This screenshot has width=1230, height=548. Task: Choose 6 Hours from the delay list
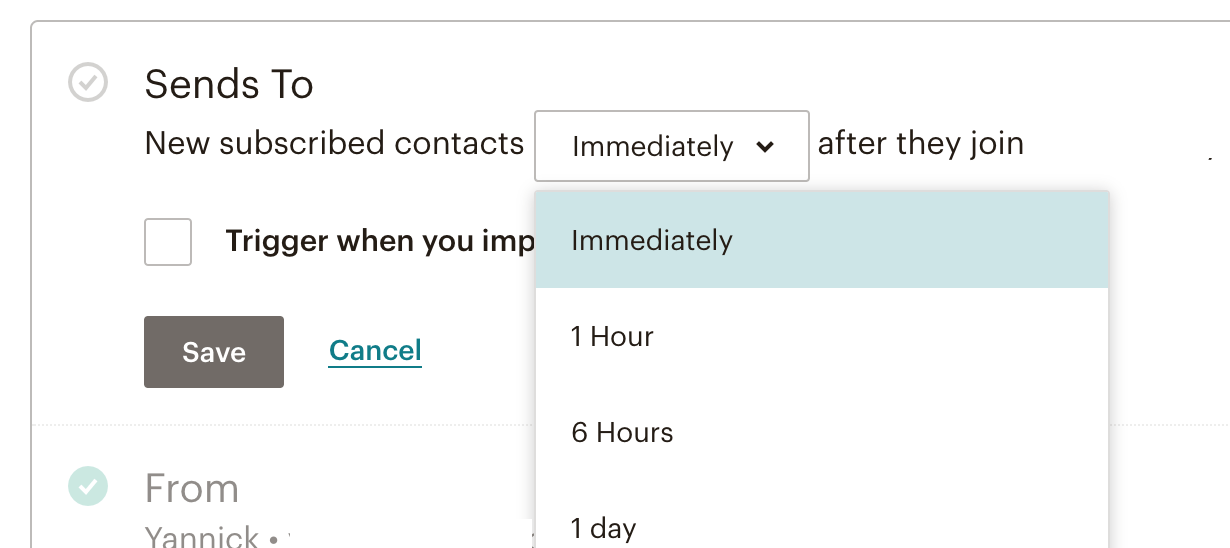point(822,432)
